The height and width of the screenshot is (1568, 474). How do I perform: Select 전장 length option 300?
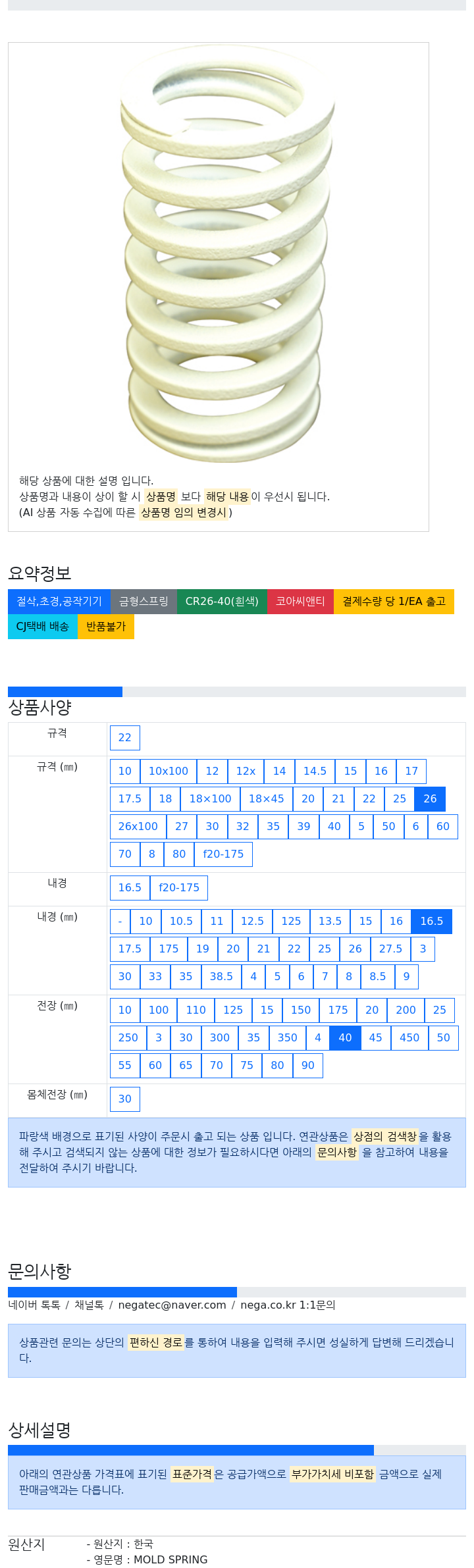pos(220,1038)
